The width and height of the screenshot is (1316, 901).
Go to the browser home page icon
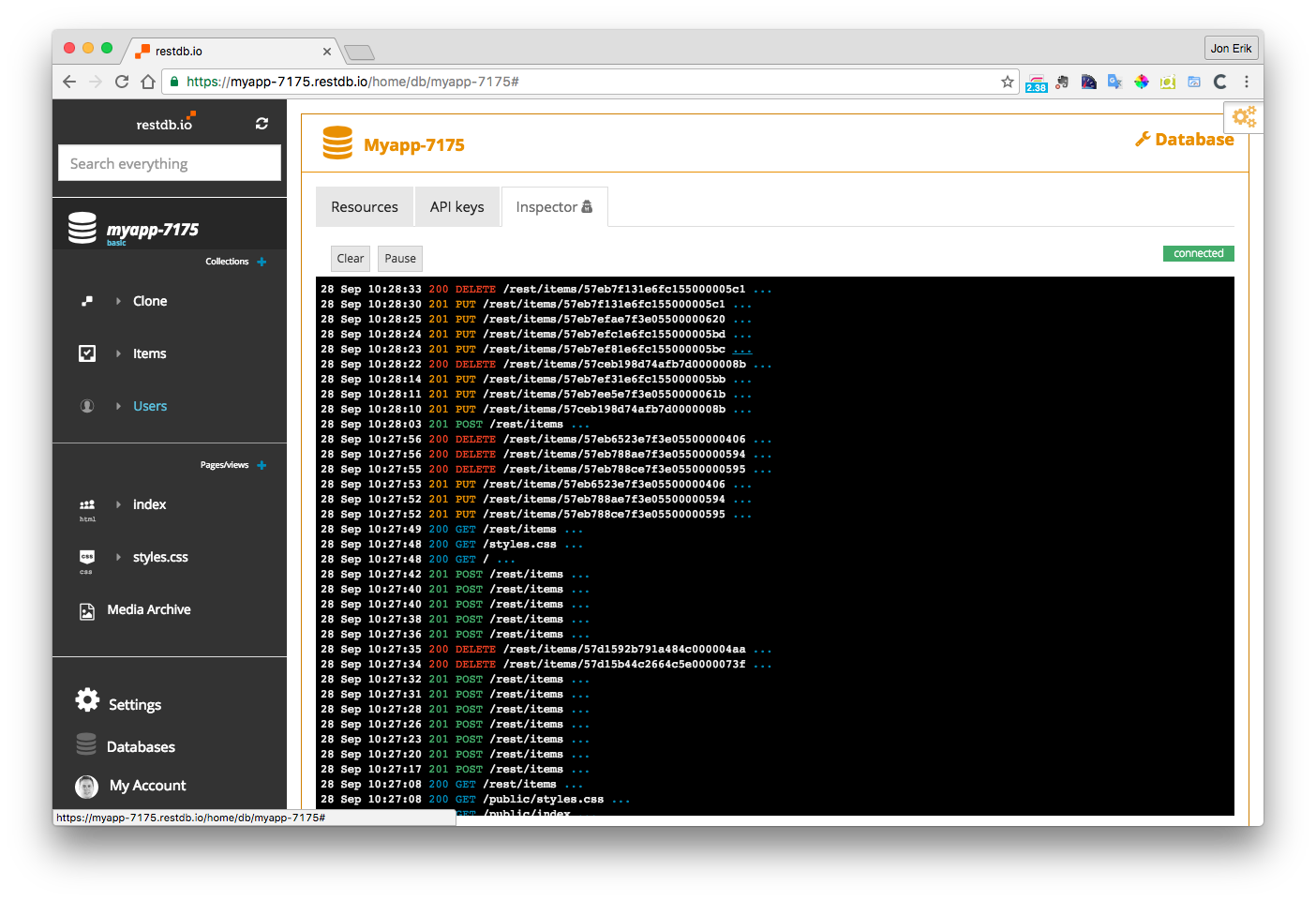[x=148, y=82]
